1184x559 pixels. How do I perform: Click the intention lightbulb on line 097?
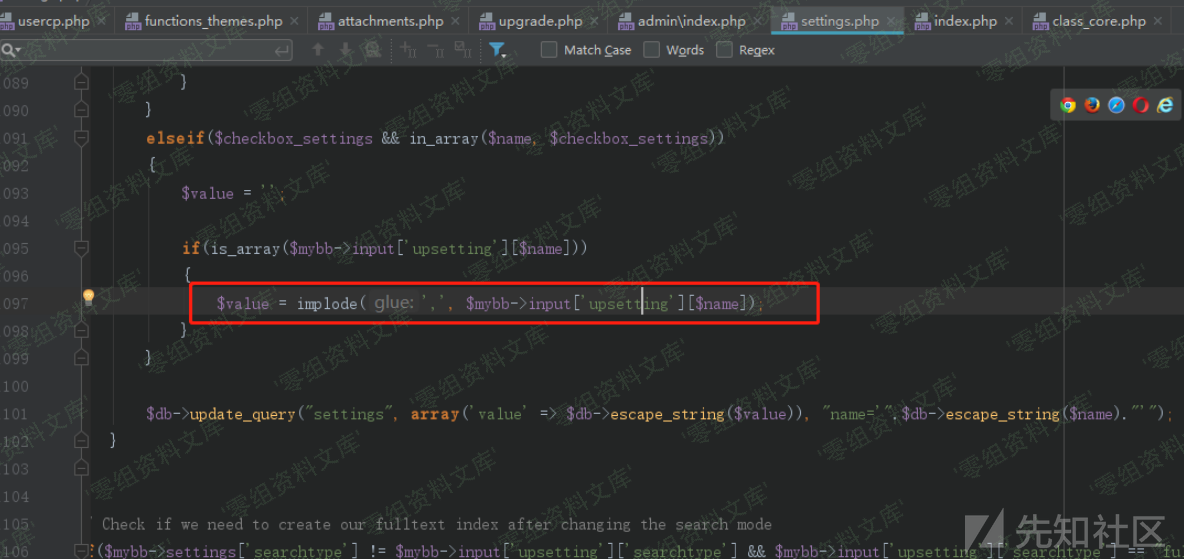click(x=88, y=297)
